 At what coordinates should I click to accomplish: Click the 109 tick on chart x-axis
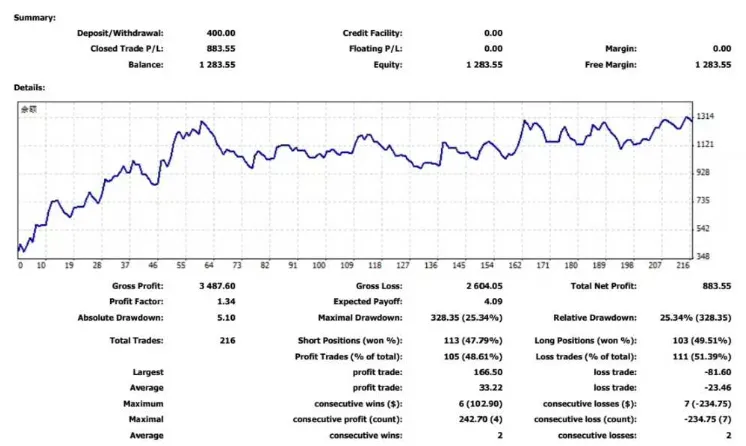click(x=347, y=266)
